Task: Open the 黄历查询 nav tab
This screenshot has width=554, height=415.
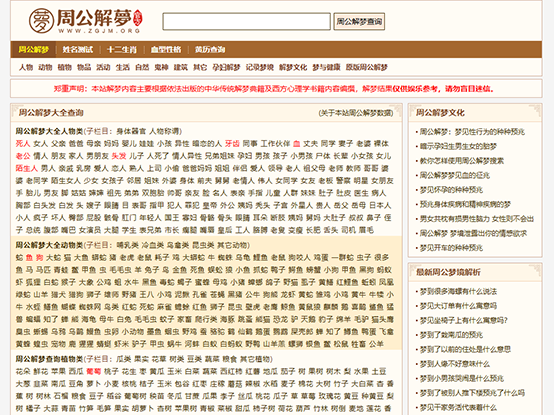Action: coord(210,49)
